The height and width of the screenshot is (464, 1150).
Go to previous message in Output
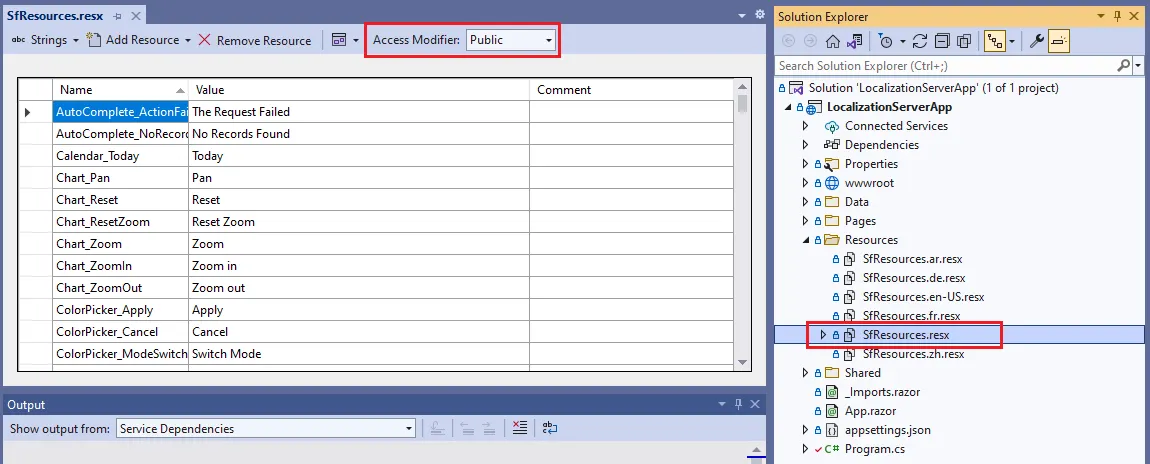click(x=468, y=429)
